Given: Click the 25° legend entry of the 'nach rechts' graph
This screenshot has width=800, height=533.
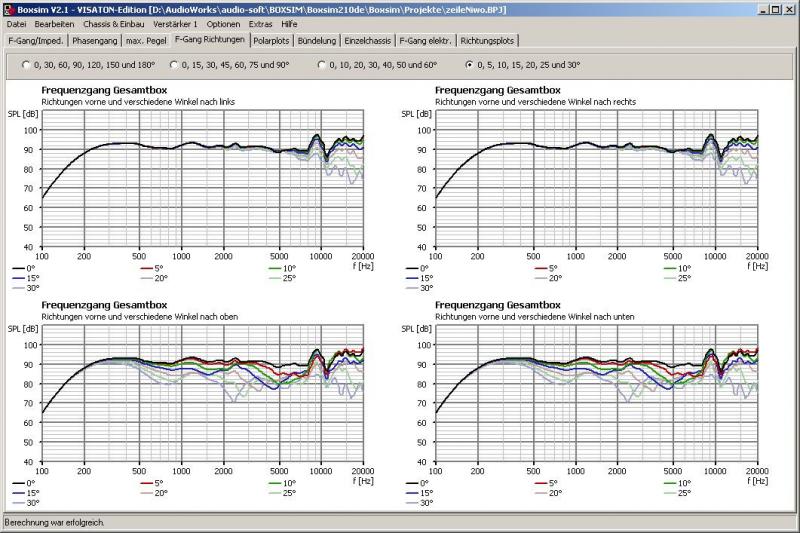Looking at the screenshot, I should point(678,278).
